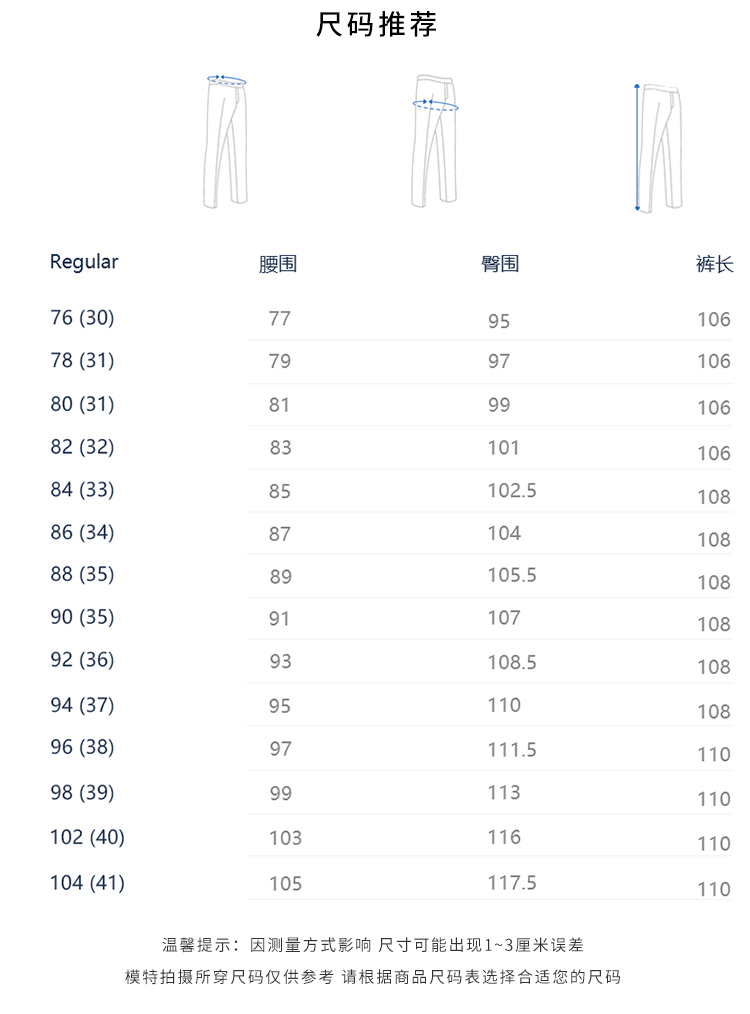Click pants length value for size 98 (39)

click(714, 799)
